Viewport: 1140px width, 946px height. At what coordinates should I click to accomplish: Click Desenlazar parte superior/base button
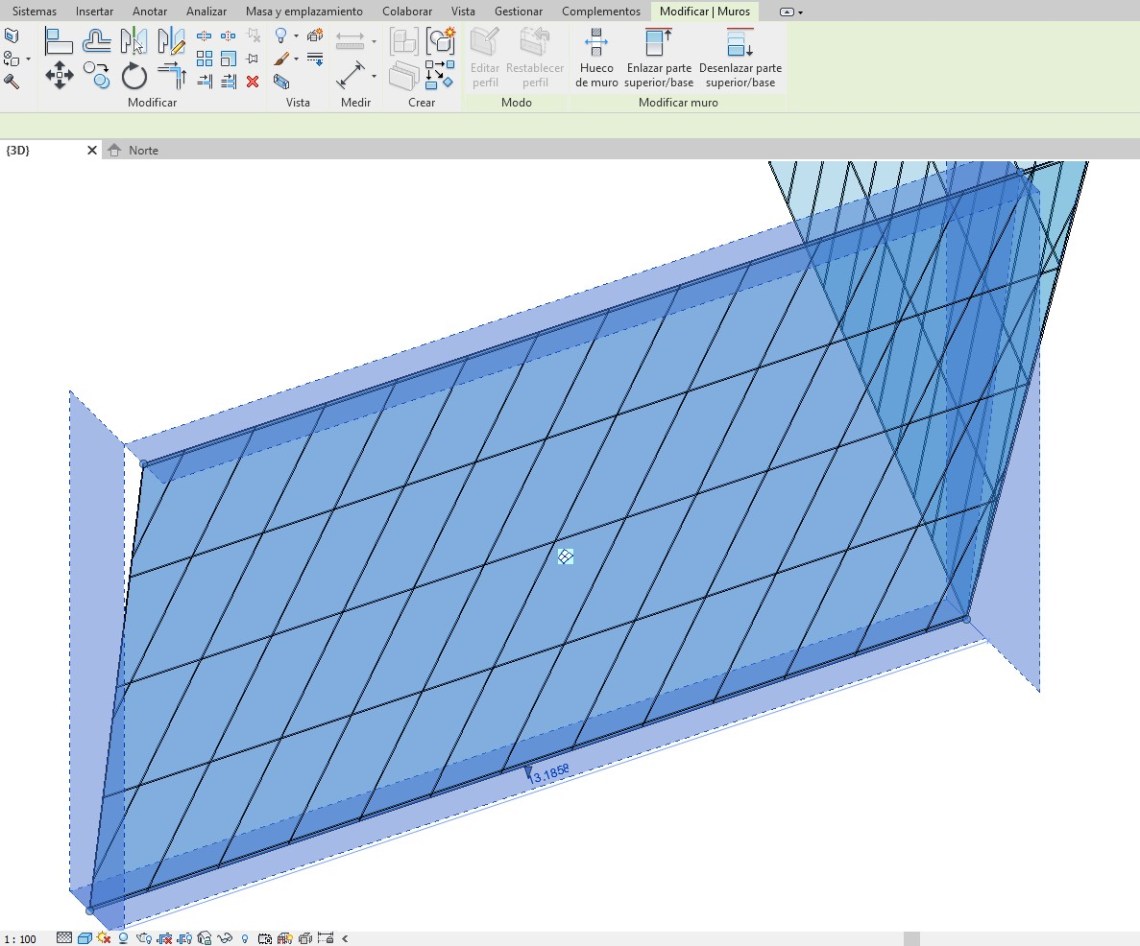[x=740, y=58]
